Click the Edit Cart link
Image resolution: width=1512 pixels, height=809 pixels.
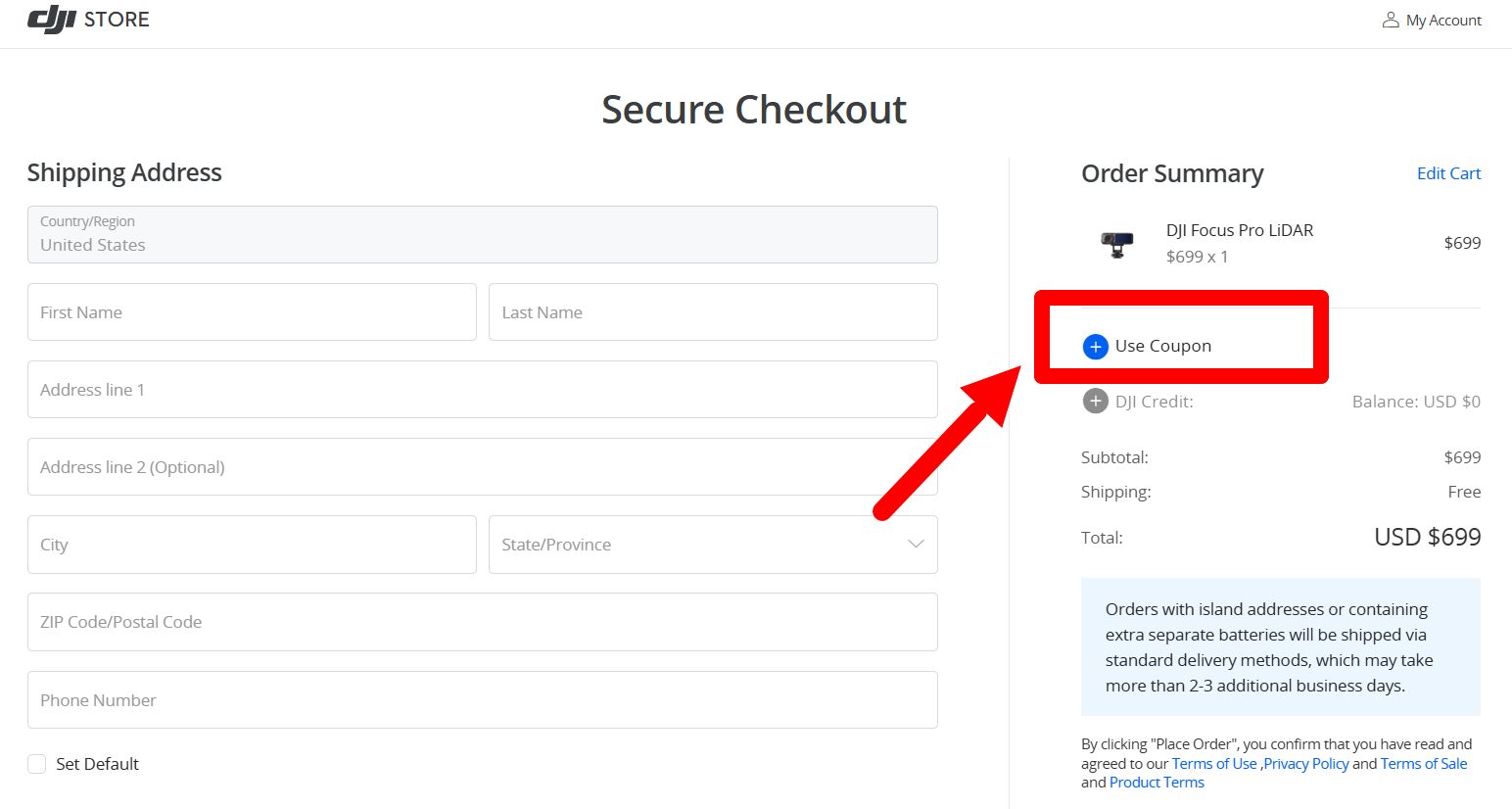[x=1448, y=173]
